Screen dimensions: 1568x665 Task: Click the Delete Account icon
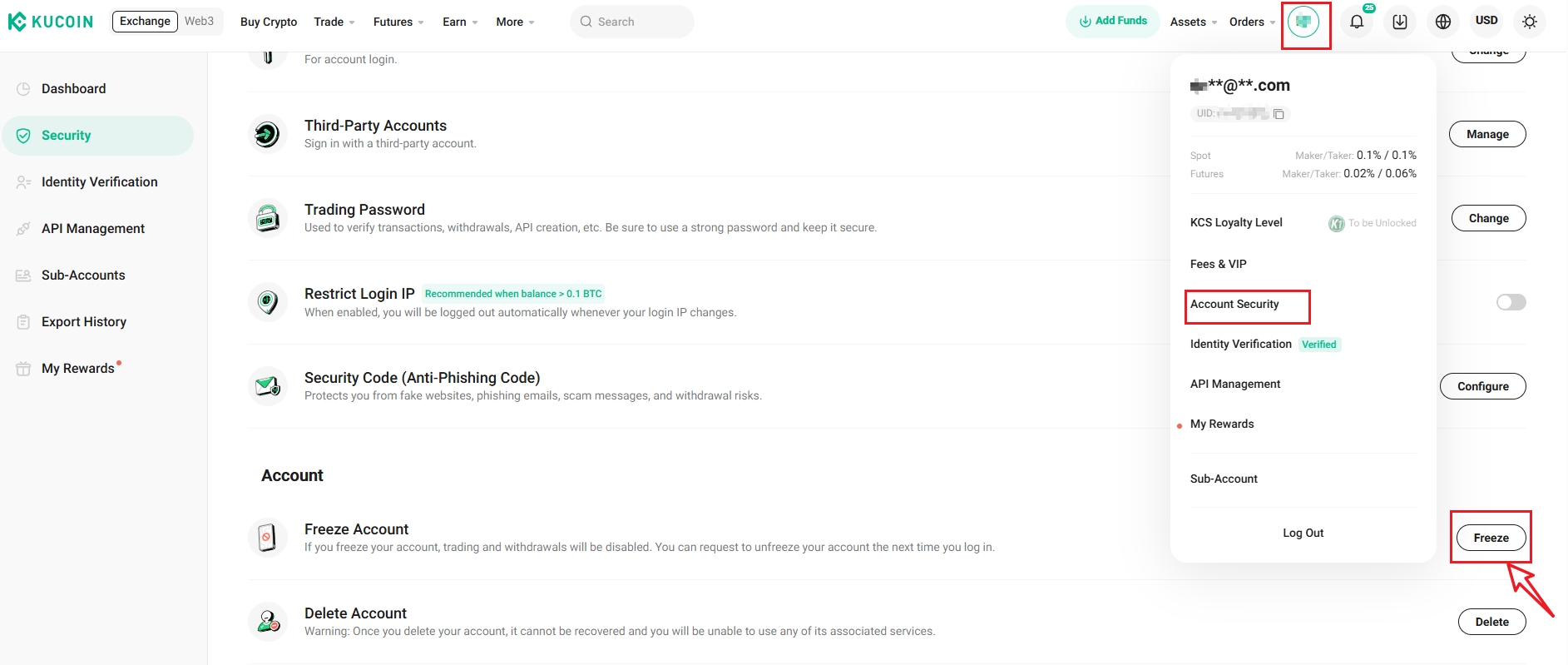[268, 621]
